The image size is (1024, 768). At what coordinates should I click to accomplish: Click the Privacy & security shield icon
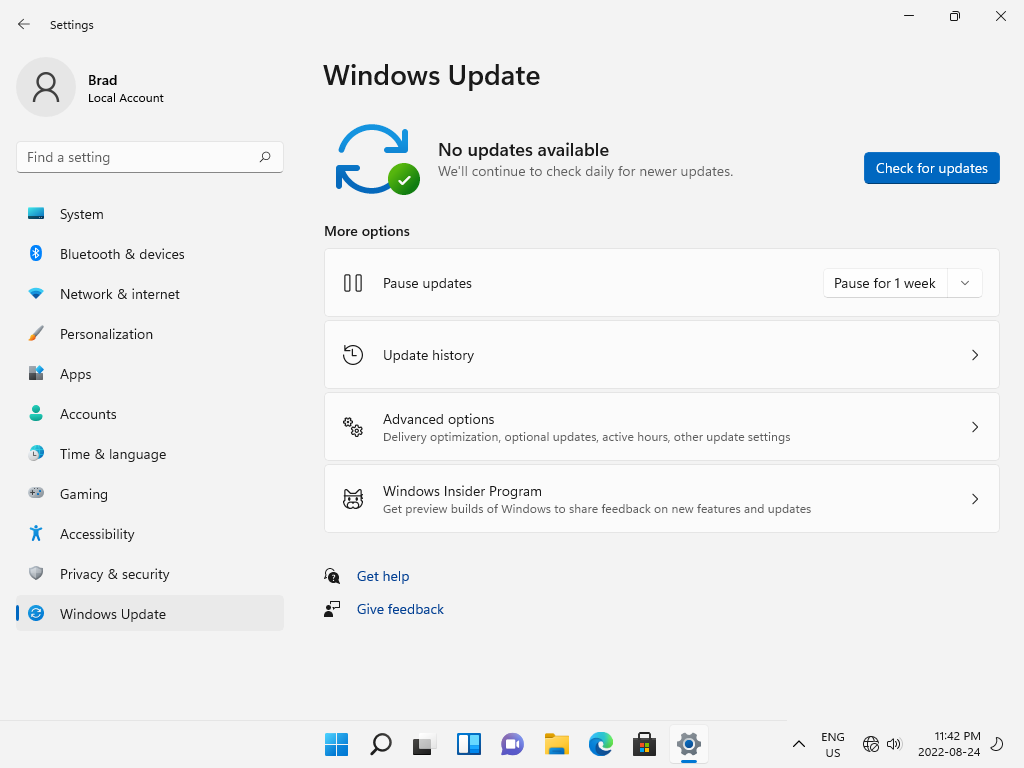point(36,573)
